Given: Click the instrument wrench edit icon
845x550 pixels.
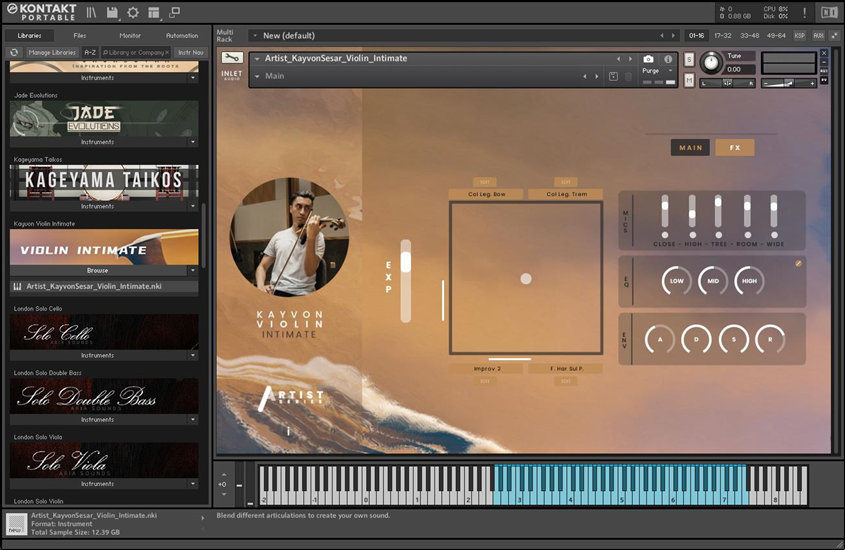Looking at the screenshot, I should (232, 58).
